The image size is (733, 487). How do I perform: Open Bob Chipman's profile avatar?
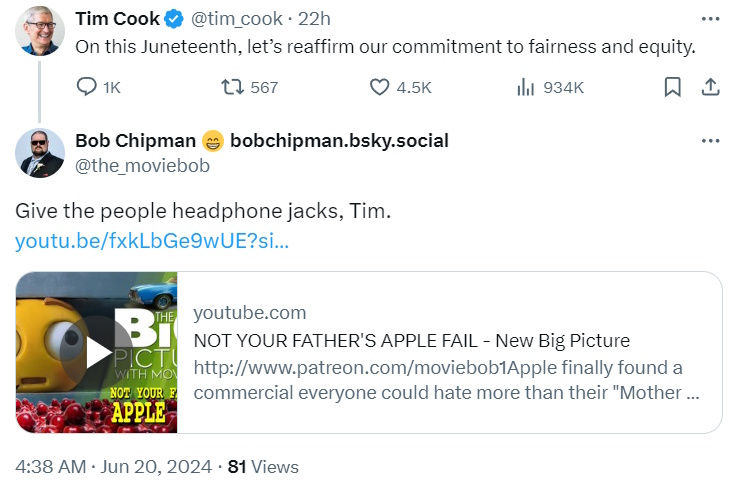tap(40, 152)
